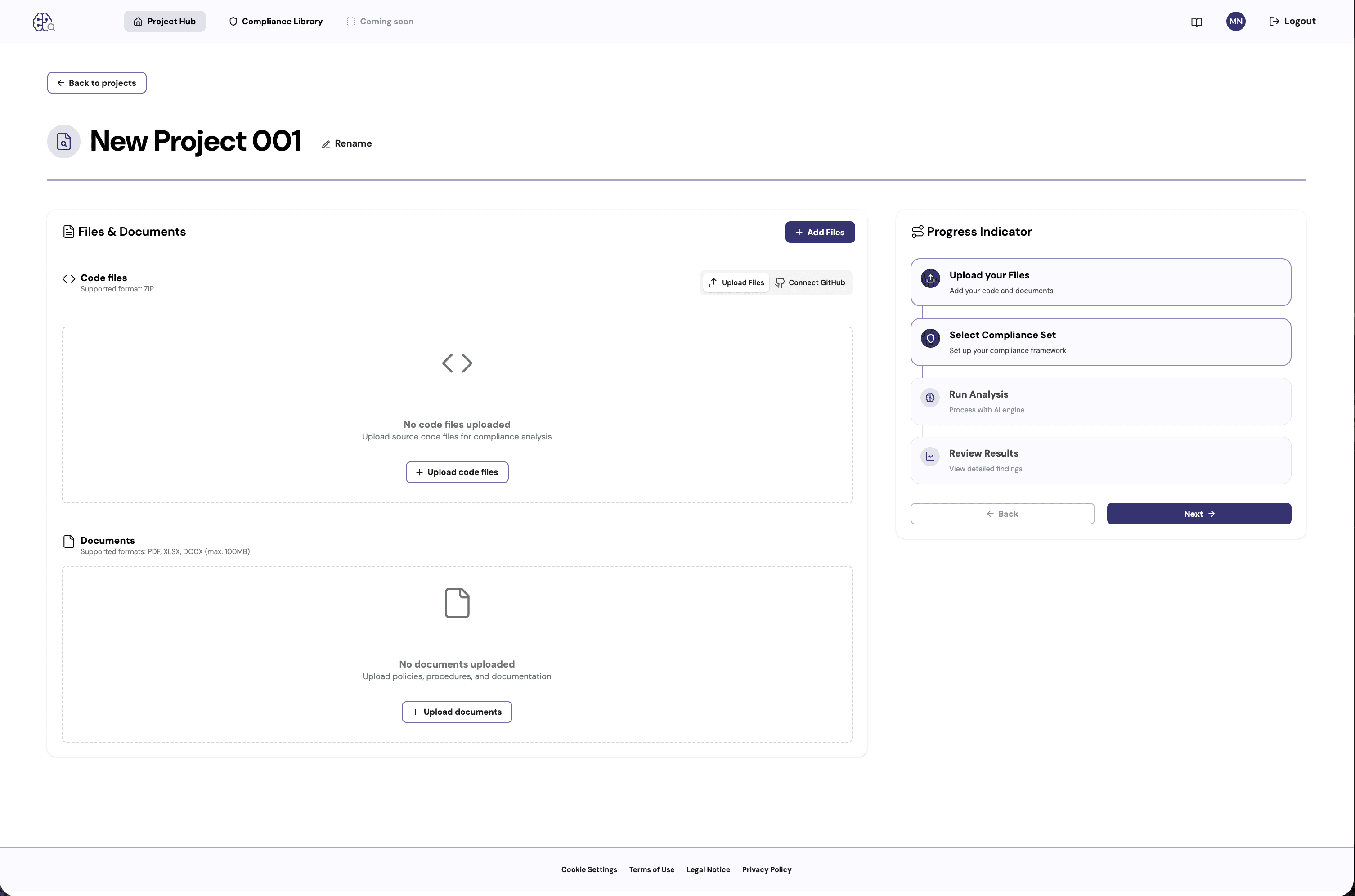Viewport: 1355px width, 896px height.
Task: Go Back to projects
Action: tap(97, 82)
